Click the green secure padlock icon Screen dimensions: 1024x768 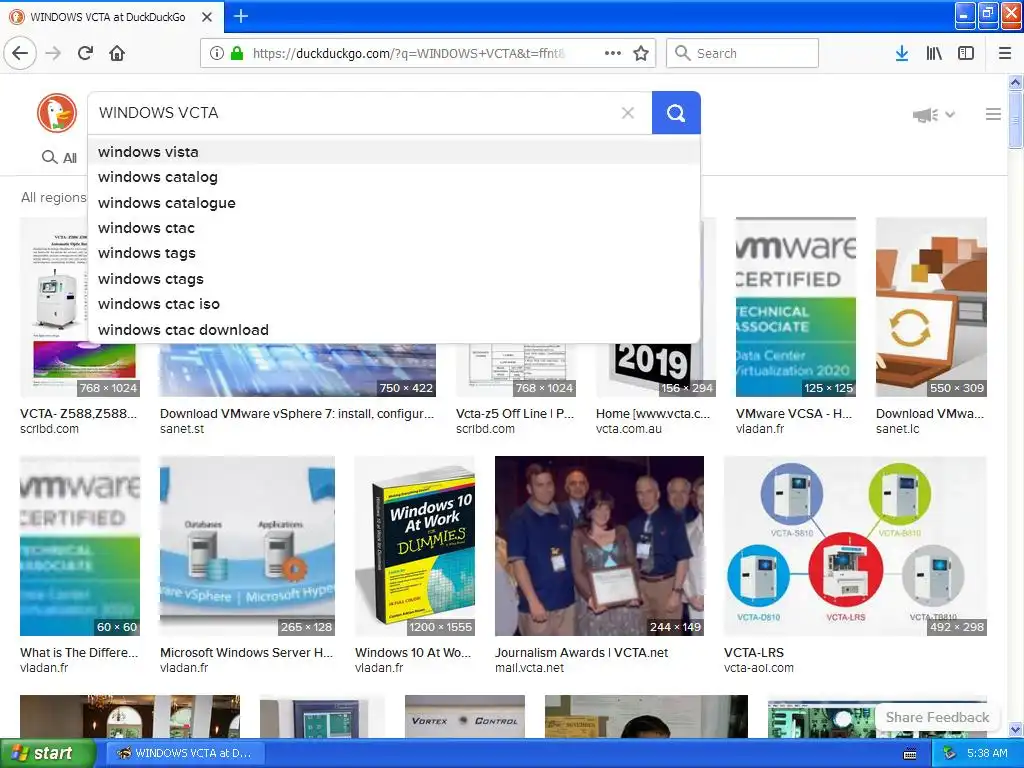tap(236, 54)
